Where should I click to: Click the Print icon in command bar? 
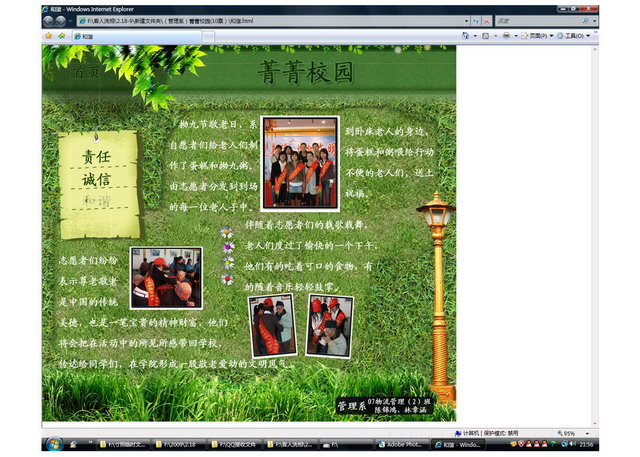click(507, 35)
